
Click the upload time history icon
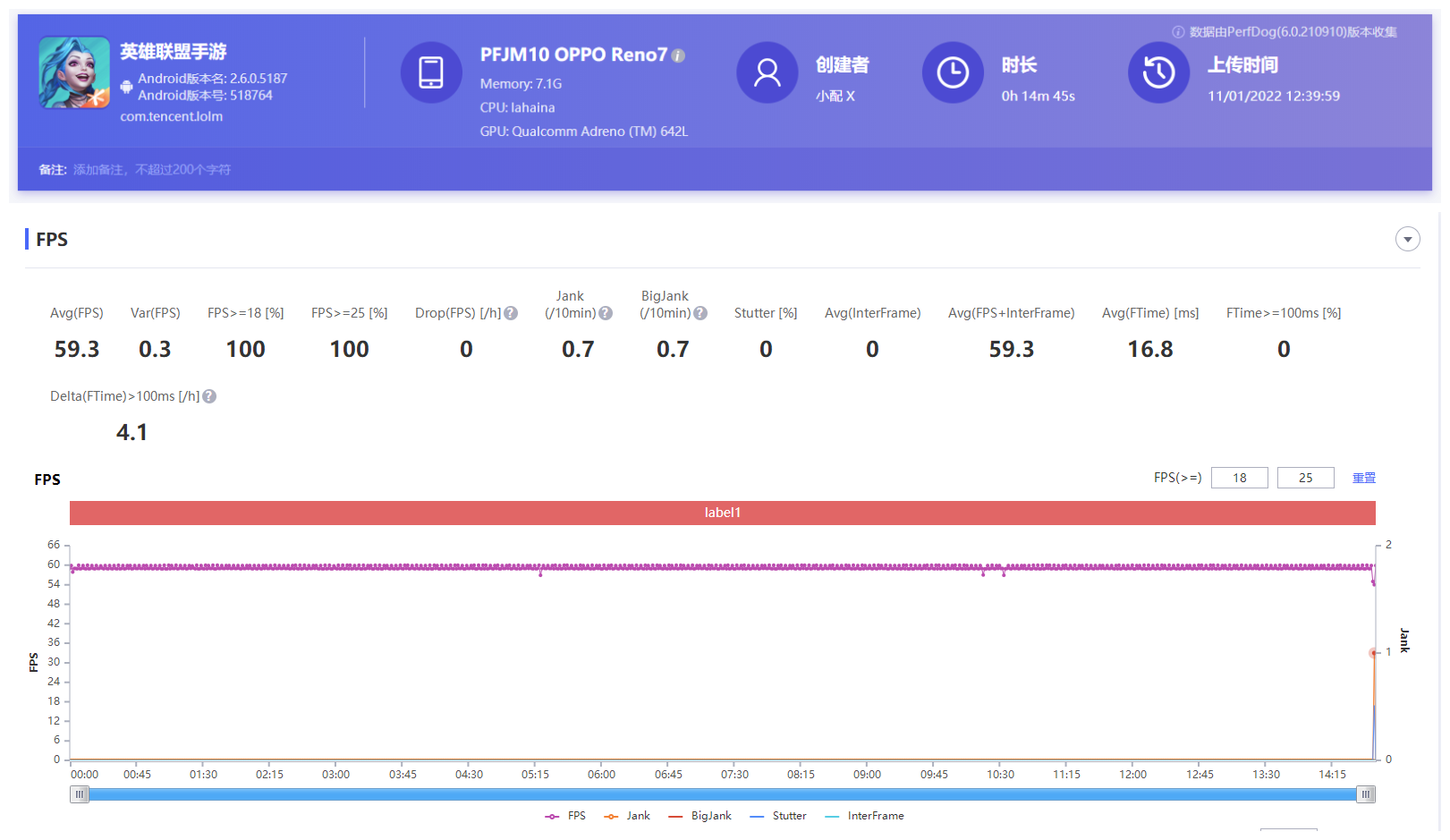pos(1158,72)
